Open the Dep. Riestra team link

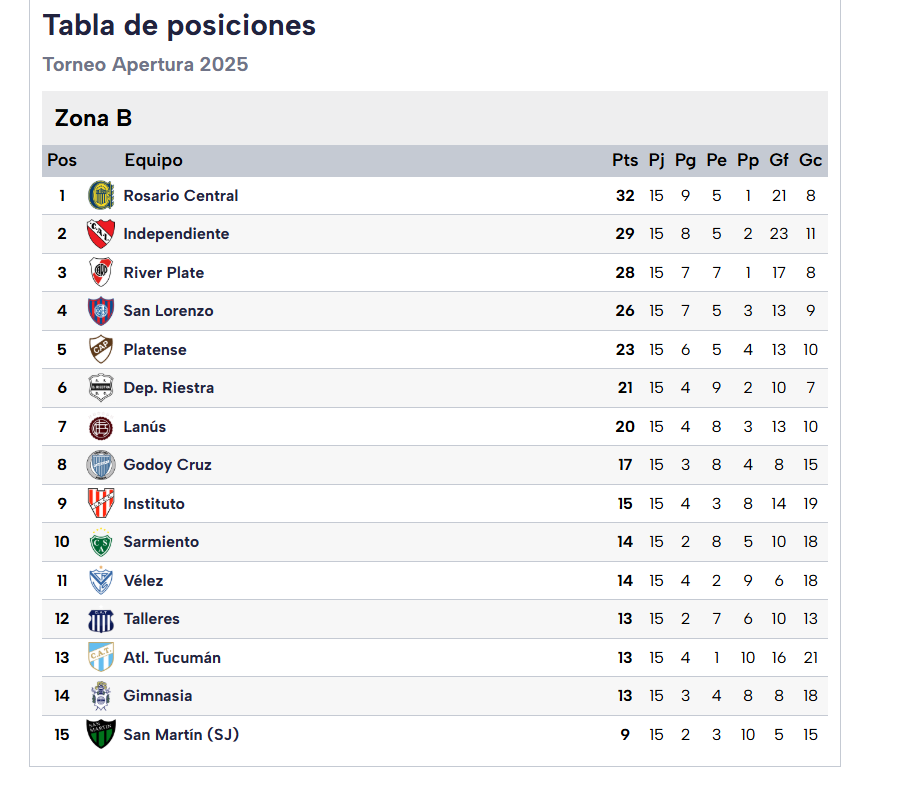(x=169, y=388)
